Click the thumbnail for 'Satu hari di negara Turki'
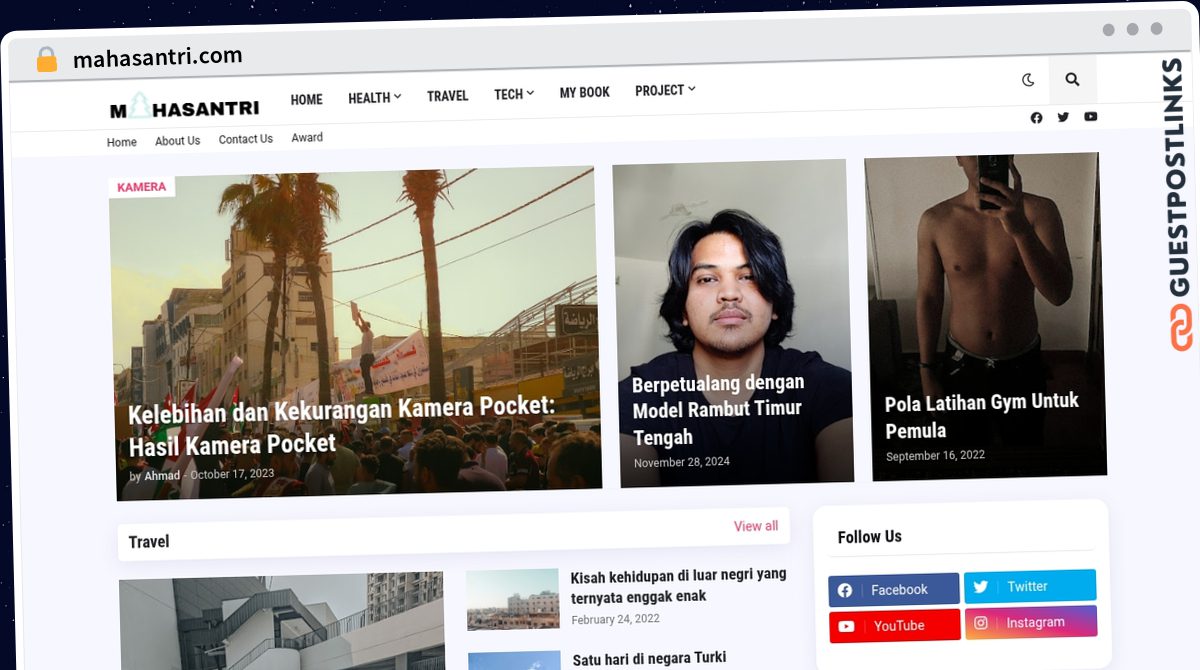 click(x=513, y=659)
